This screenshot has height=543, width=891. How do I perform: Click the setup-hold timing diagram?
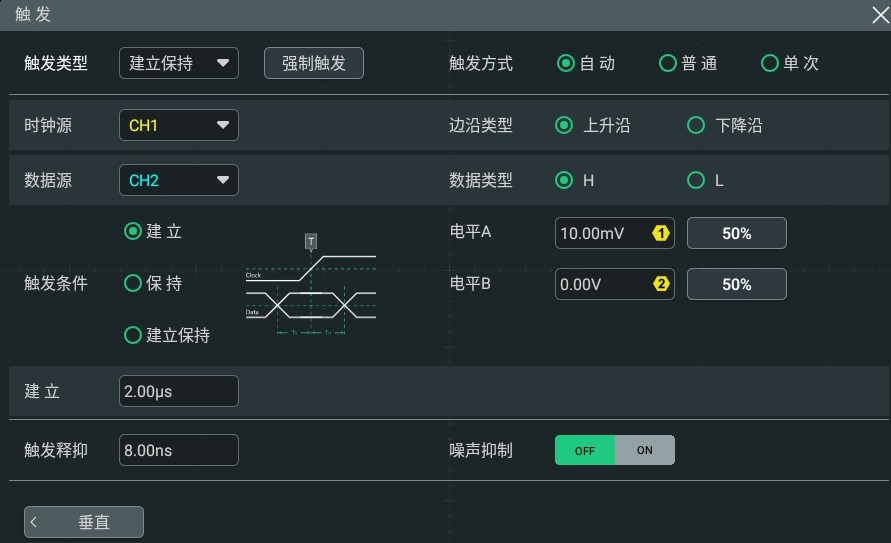click(x=311, y=284)
